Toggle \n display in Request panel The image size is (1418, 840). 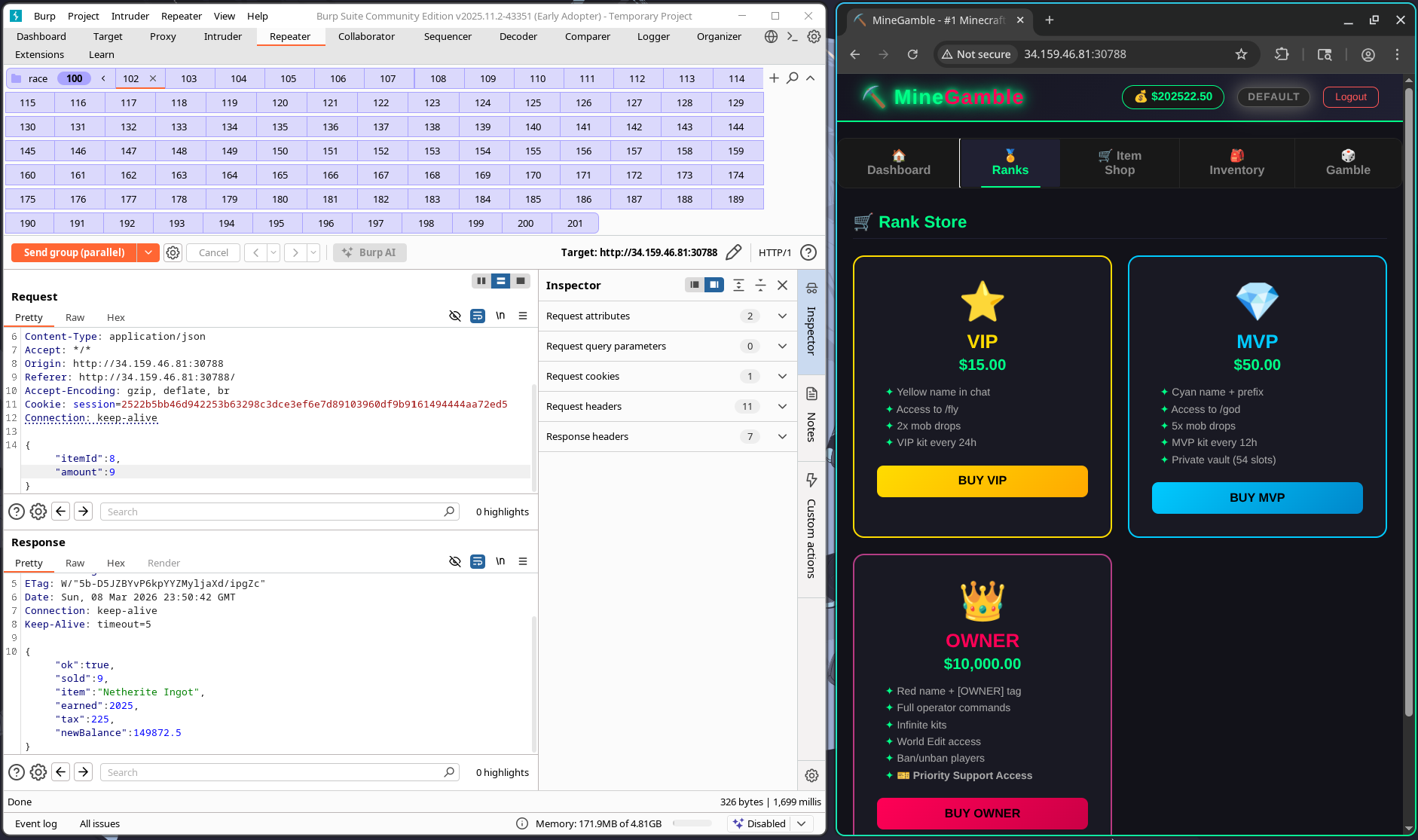coord(500,316)
